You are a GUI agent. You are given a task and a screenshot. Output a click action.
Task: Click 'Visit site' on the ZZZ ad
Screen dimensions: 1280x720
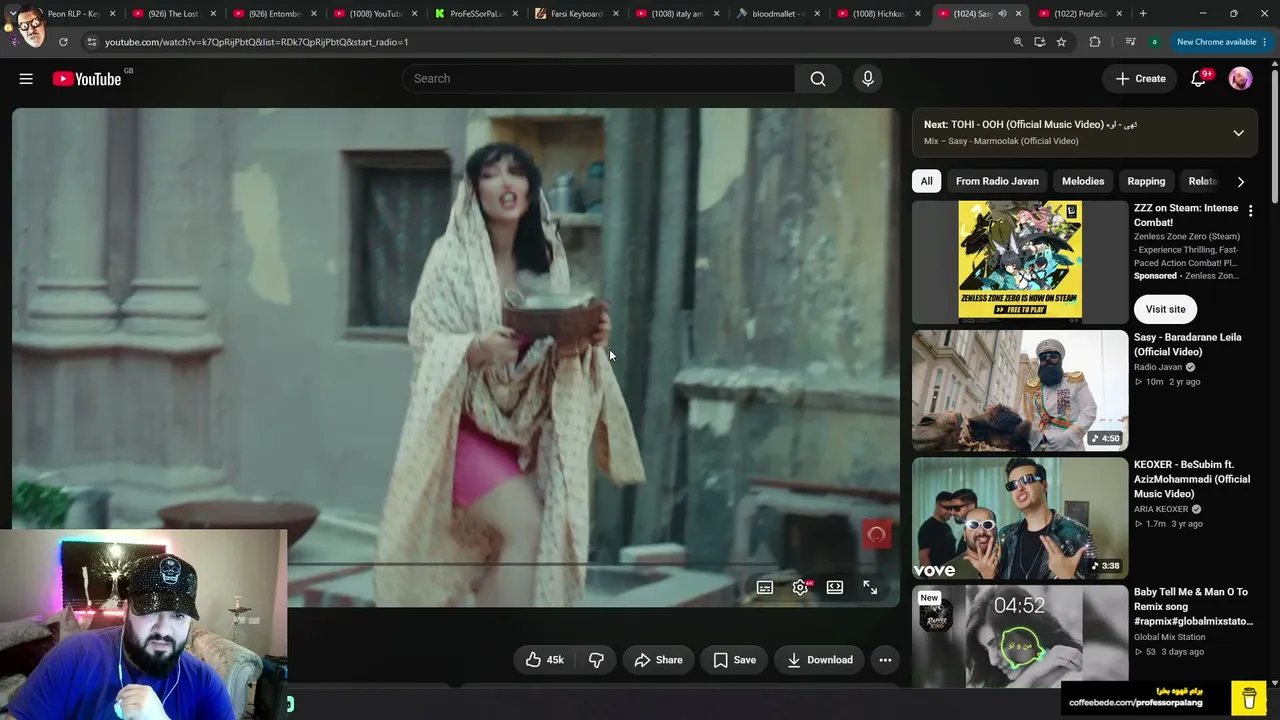(1165, 309)
